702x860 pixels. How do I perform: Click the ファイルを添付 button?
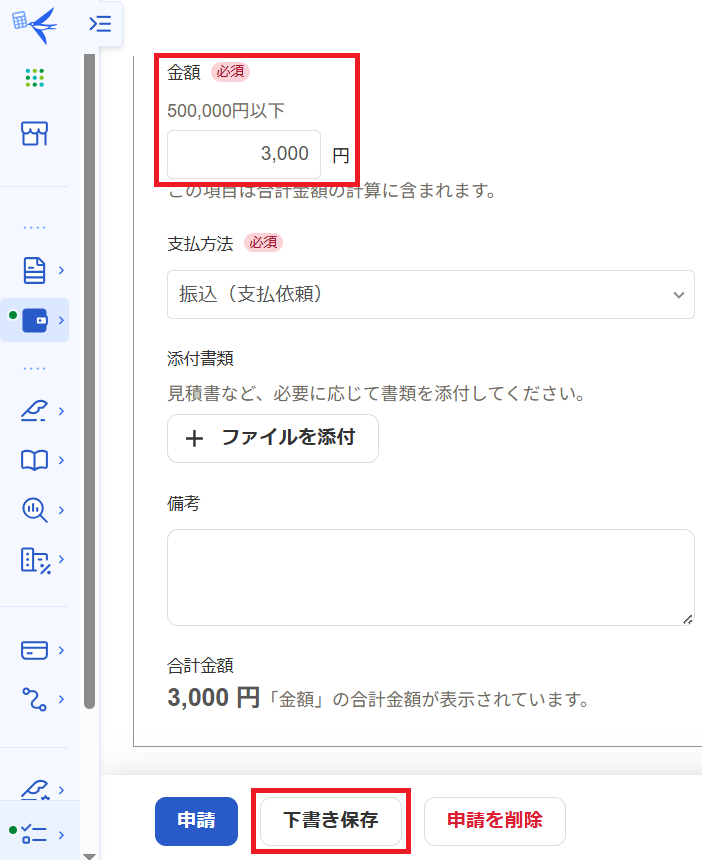point(273,438)
